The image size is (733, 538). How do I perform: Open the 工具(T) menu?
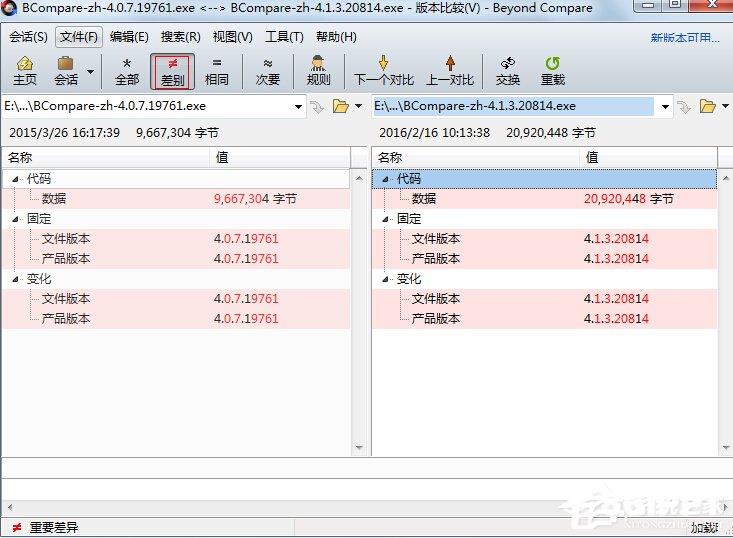pos(284,37)
